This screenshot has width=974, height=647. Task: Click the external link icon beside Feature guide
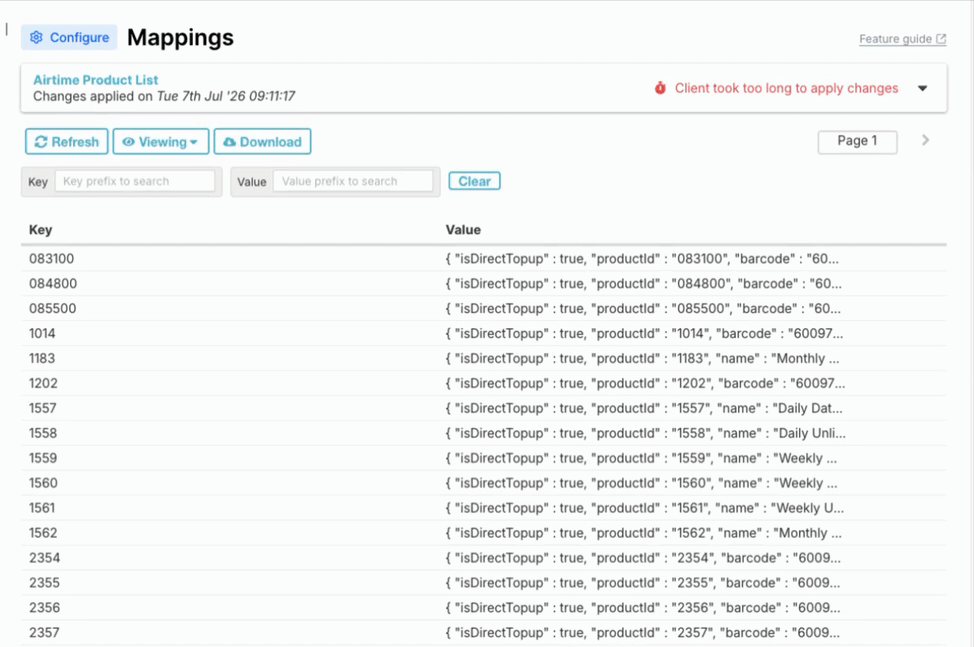click(x=941, y=39)
